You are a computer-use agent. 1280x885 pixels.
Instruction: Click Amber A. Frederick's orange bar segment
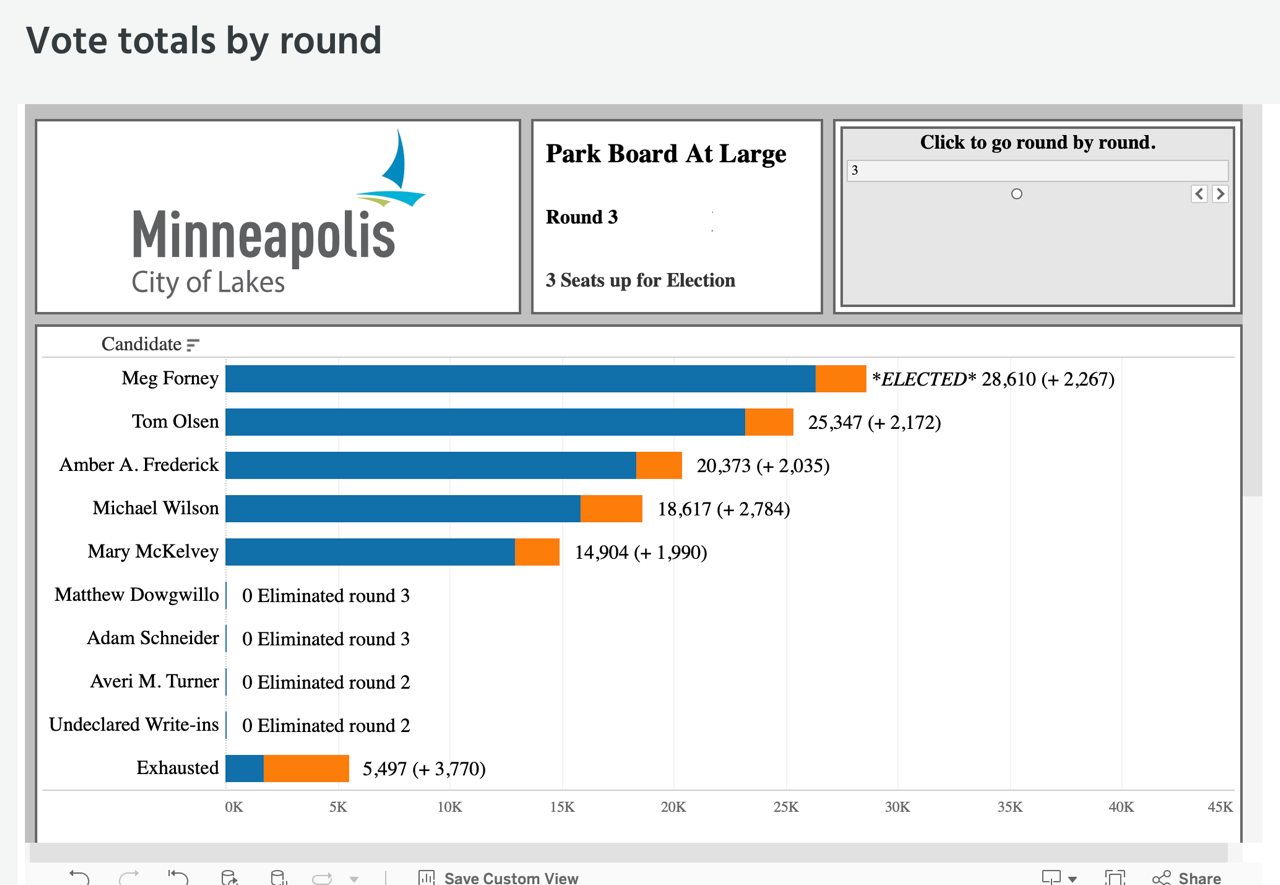659,465
